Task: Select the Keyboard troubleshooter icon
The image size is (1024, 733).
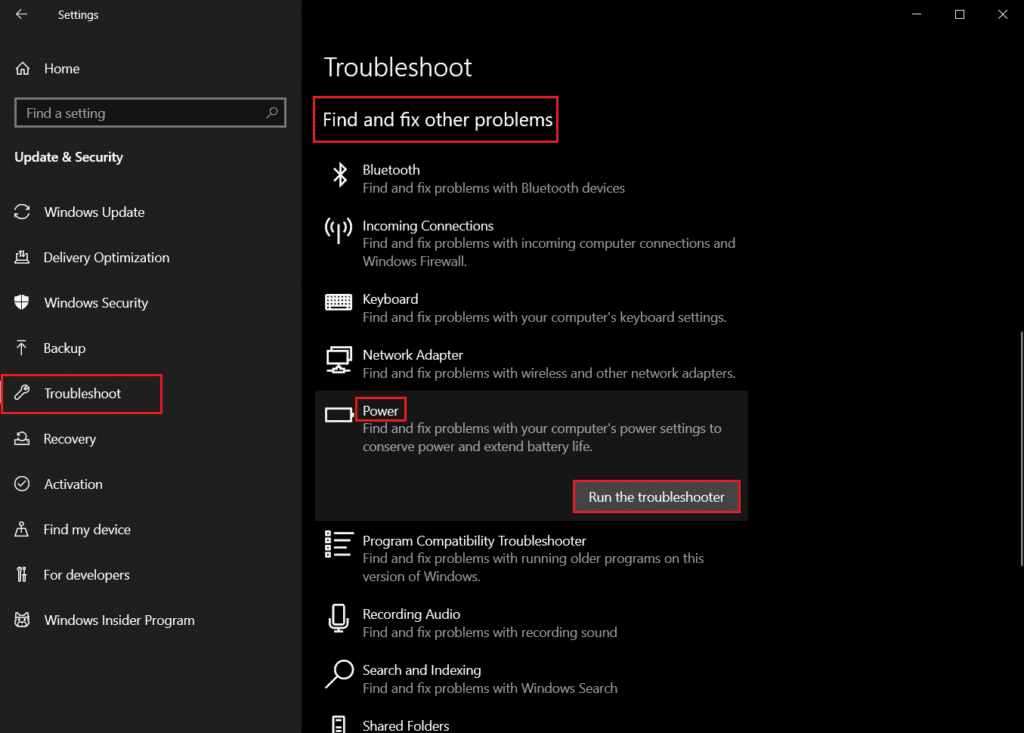Action: [339, 300]
